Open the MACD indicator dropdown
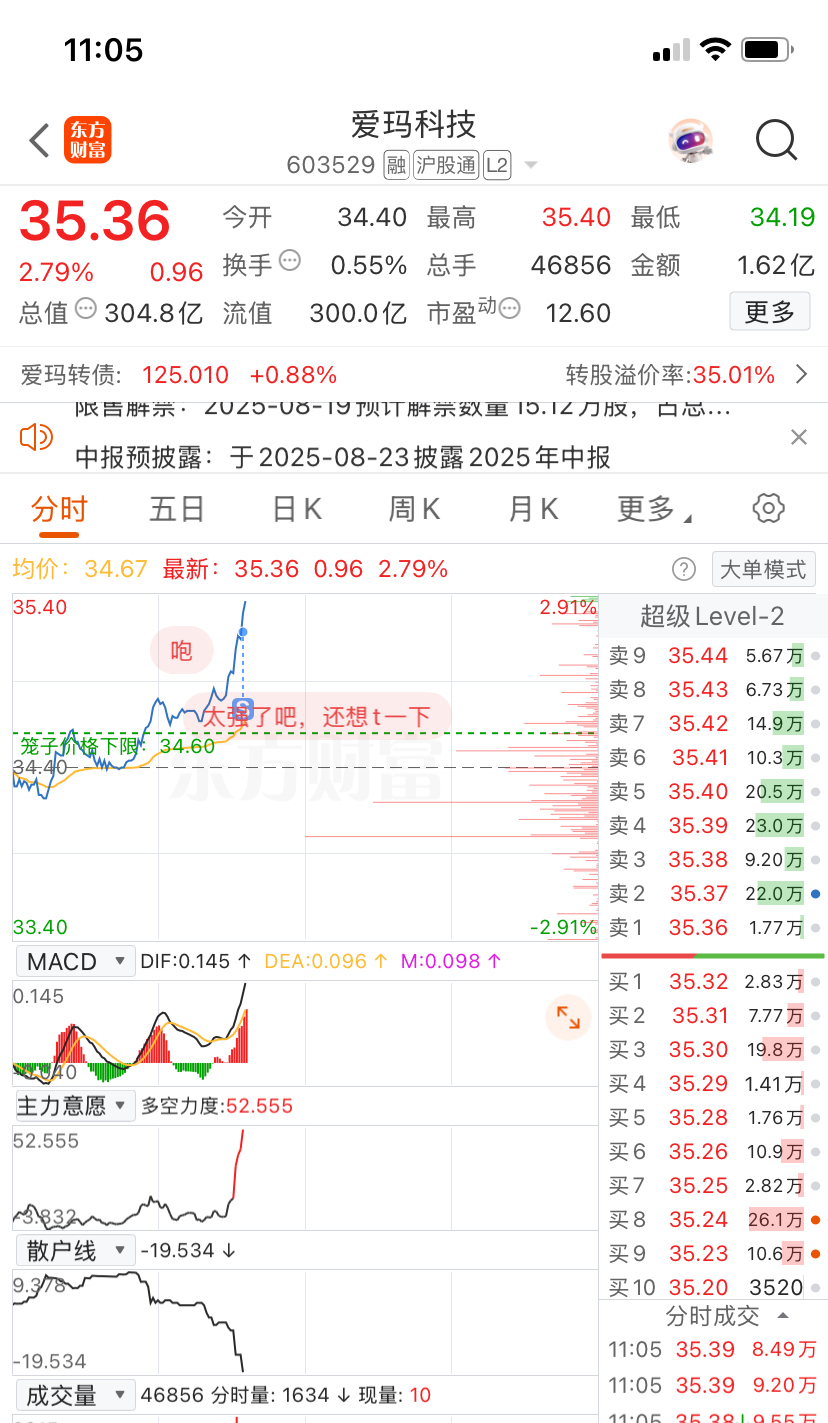Viewport: 828px width, 1423px height. [x=75, y=961]
